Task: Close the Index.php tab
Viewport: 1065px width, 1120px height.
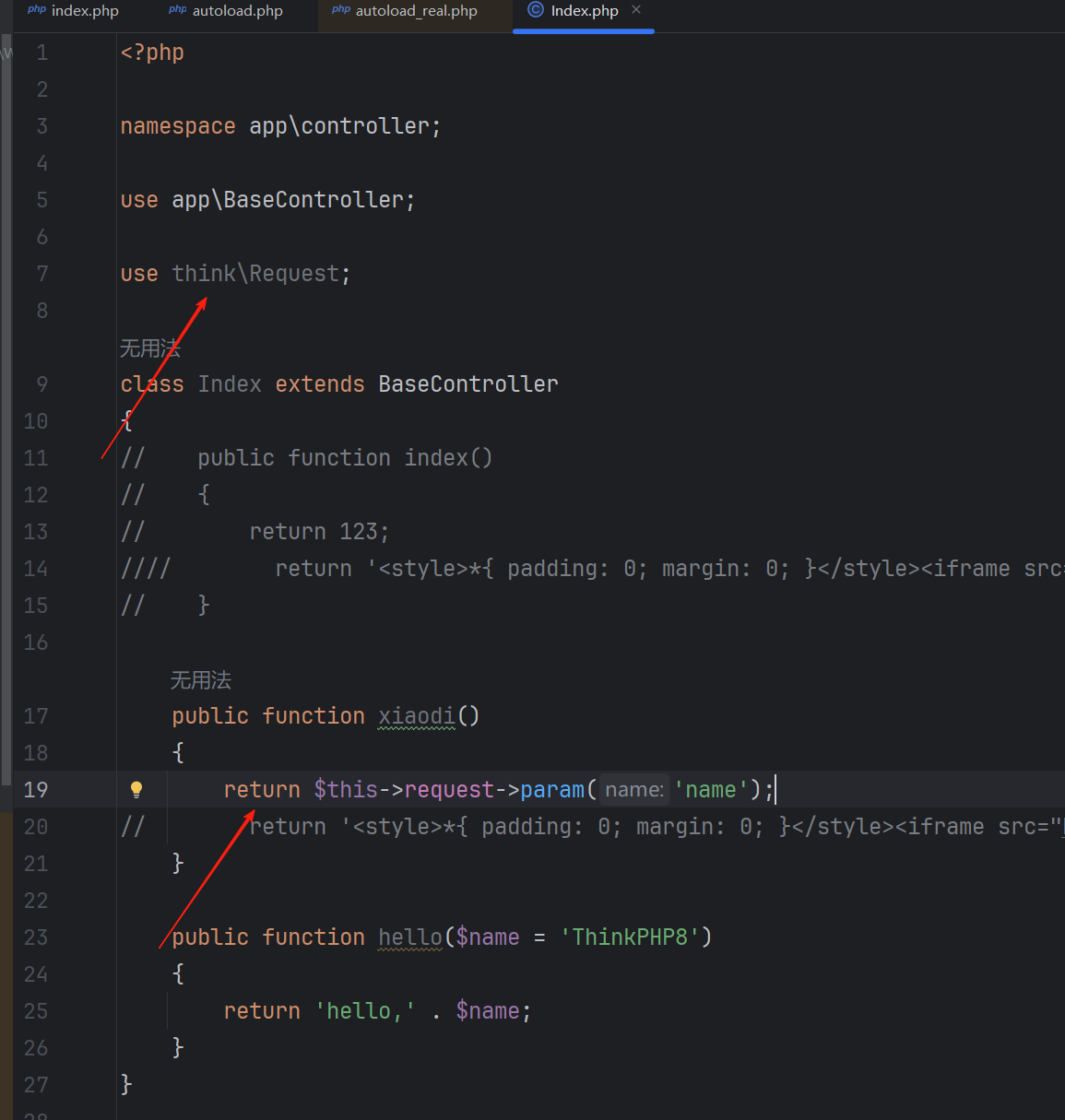Action: point(636,10)
